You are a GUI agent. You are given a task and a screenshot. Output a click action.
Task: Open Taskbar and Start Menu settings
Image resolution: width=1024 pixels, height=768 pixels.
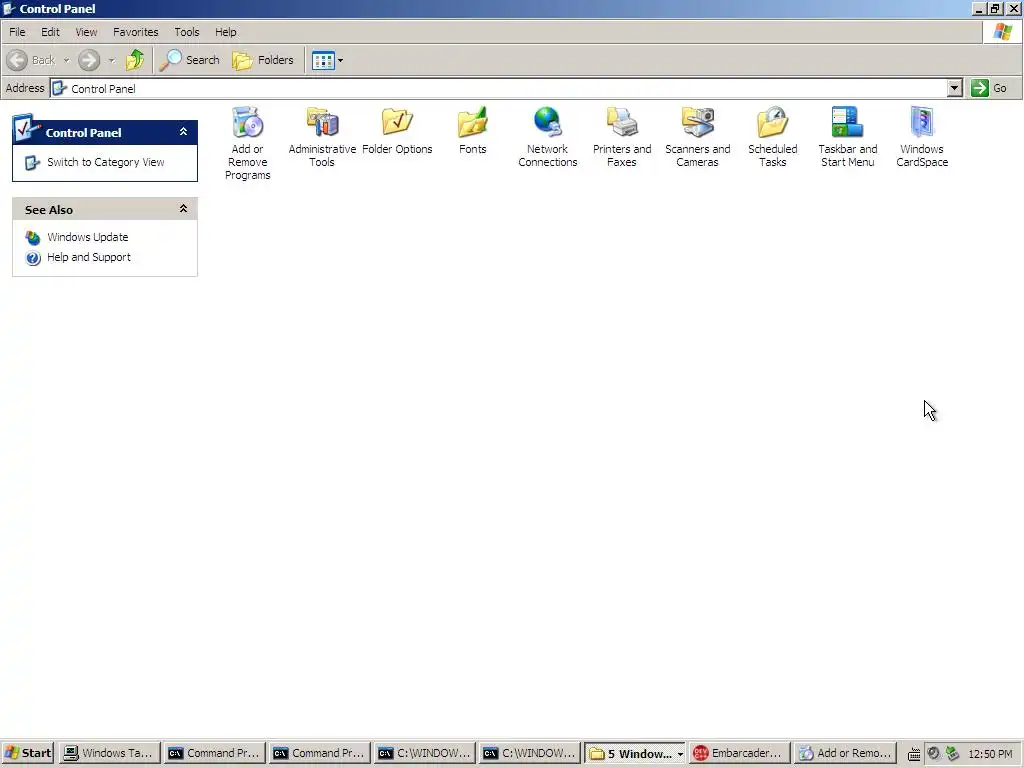click(848, 137)
